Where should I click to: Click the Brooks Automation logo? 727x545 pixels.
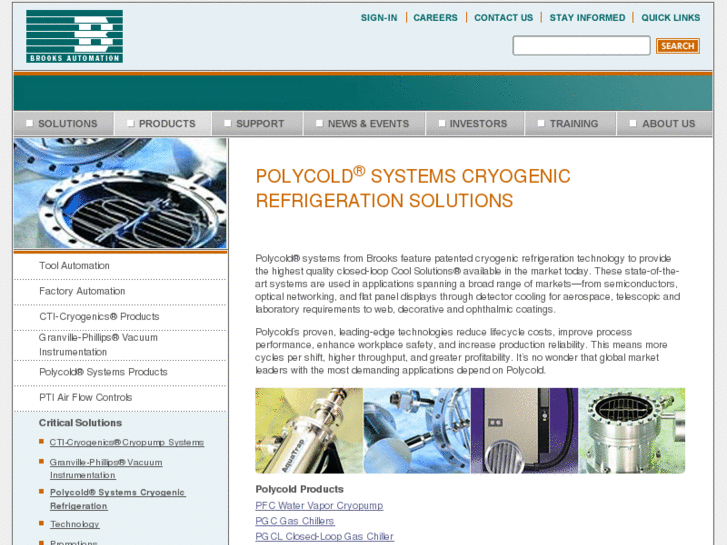74,36
